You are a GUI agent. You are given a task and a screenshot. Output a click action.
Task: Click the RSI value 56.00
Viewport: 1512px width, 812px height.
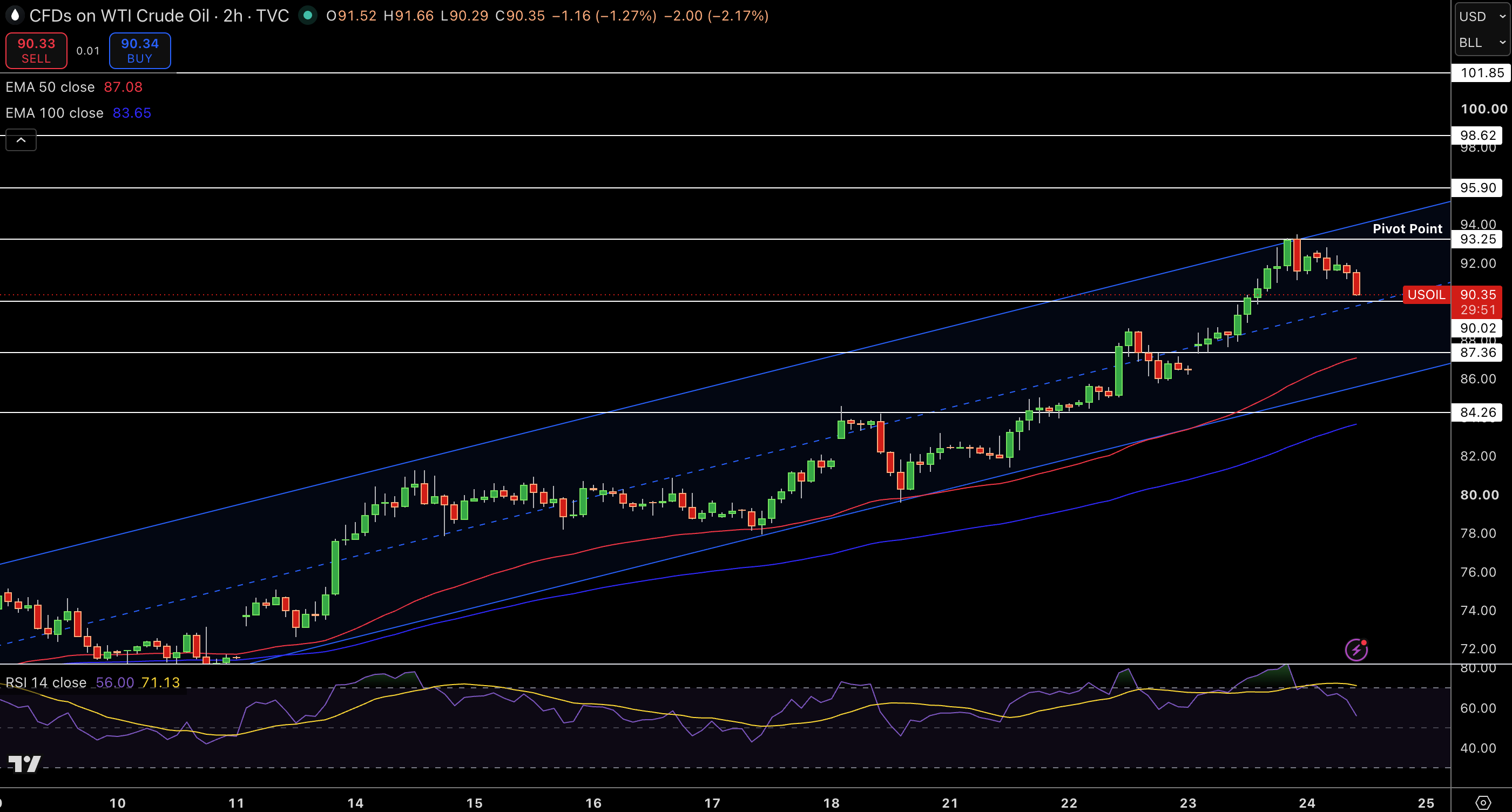coord(115,682)
